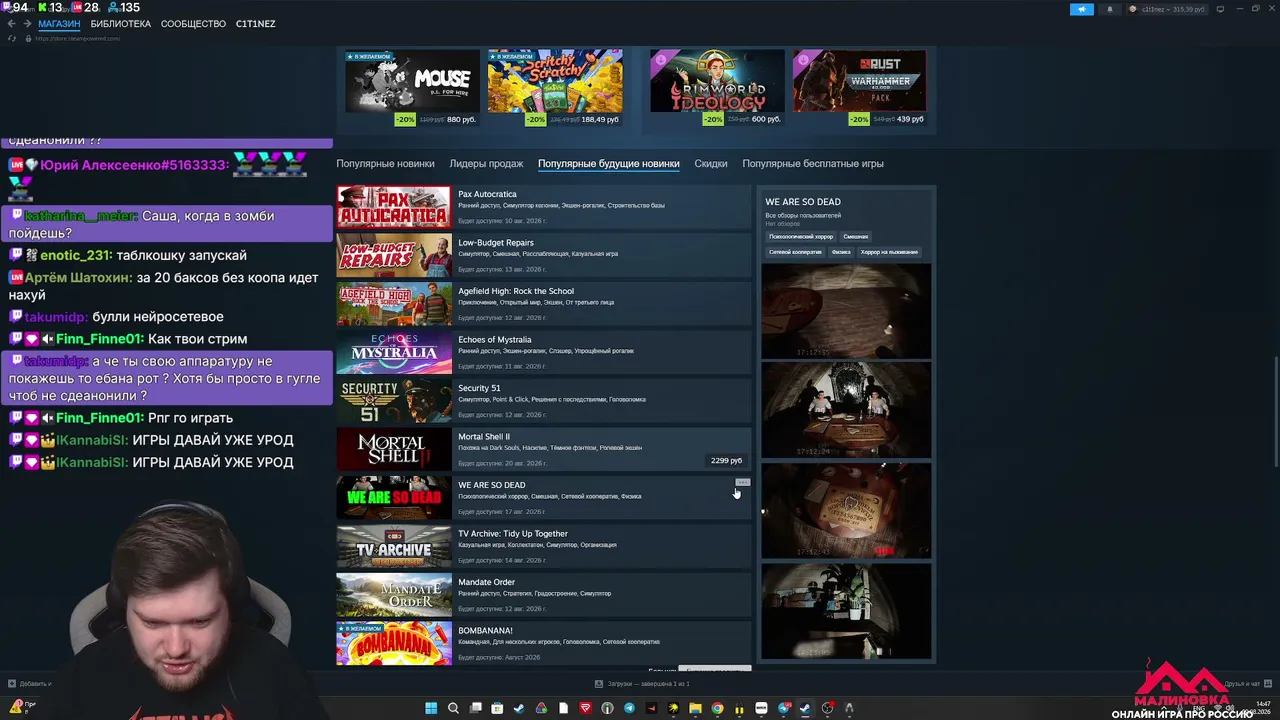Open WE ARE SO DEAD list entry

point(543,498)
